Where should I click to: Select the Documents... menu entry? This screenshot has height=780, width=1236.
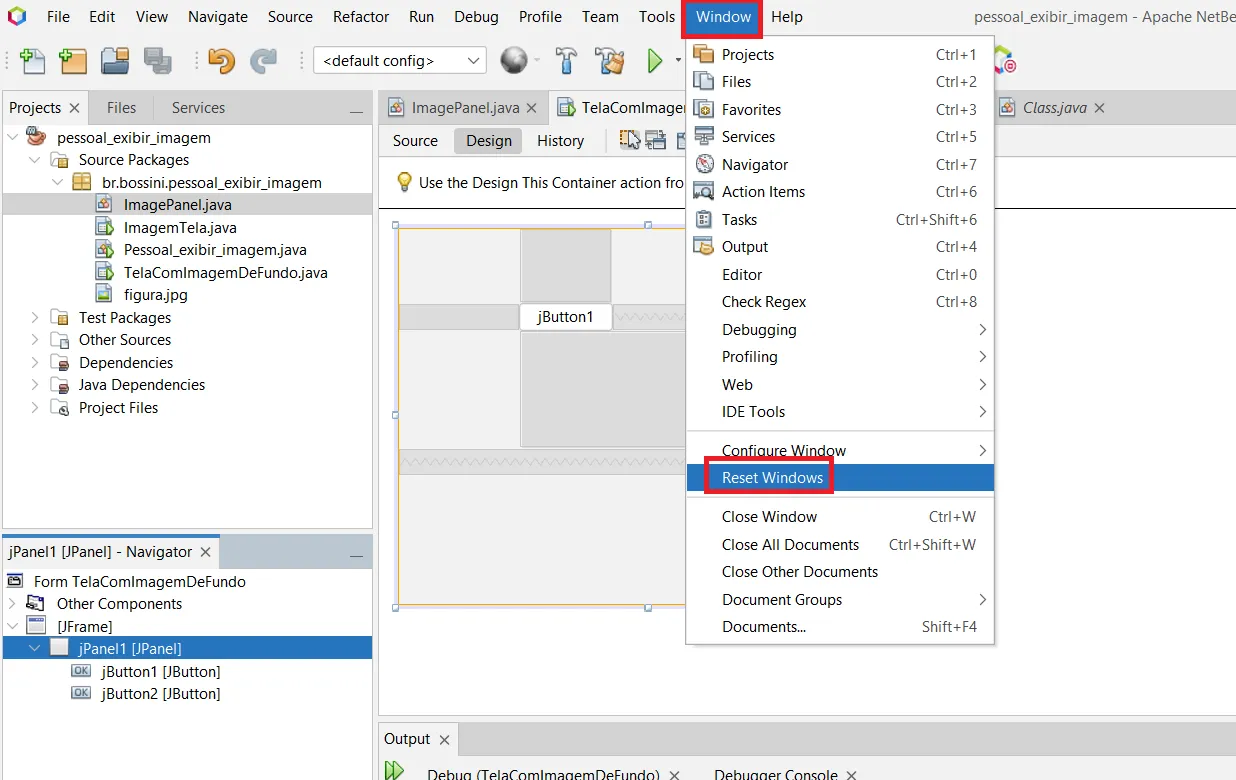click(840, 626)
